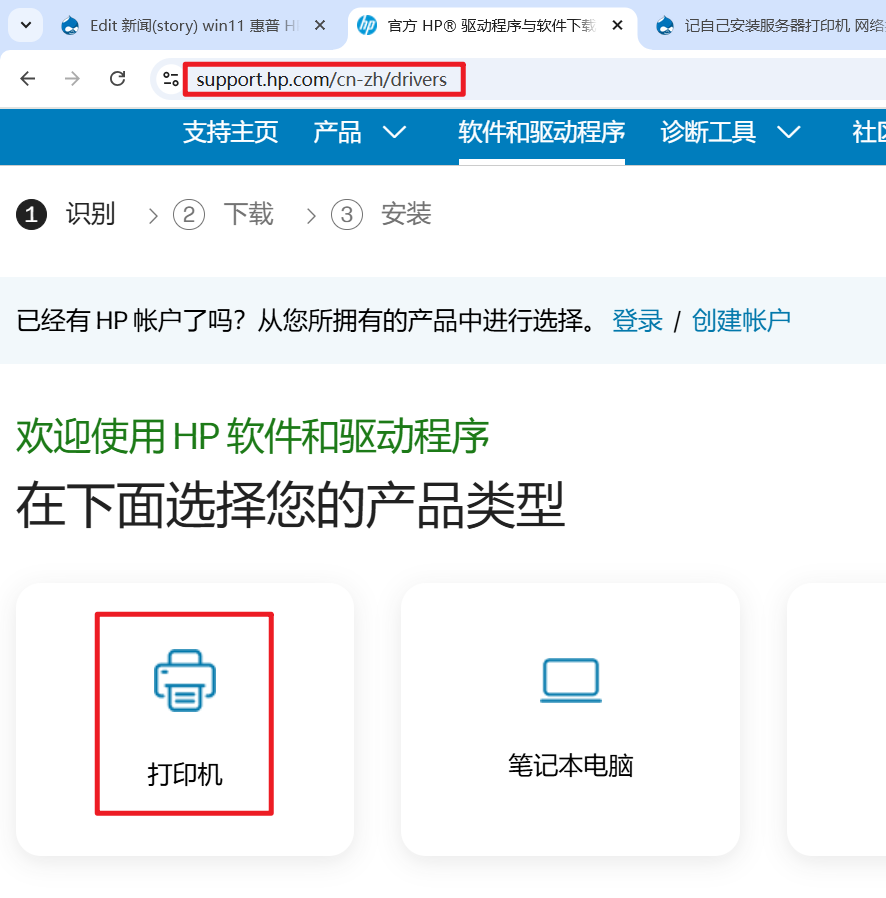Screen dimensions: 886x898
Task: View site information icon in address bar
Action: pos(171,79)
